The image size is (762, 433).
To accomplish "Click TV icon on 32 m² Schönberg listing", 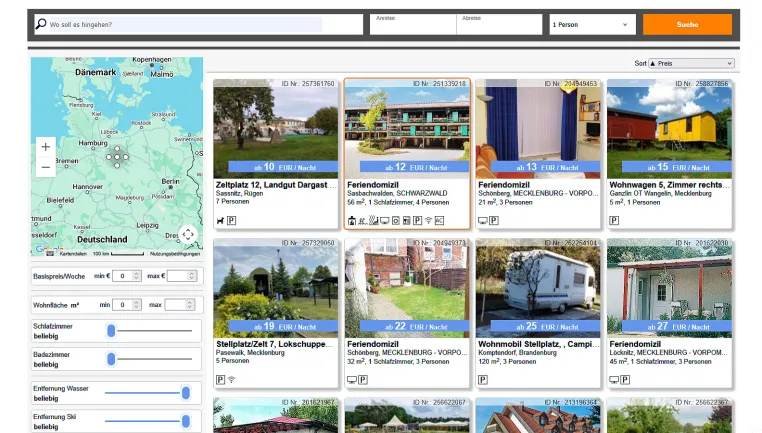I will tap(352, 380).
